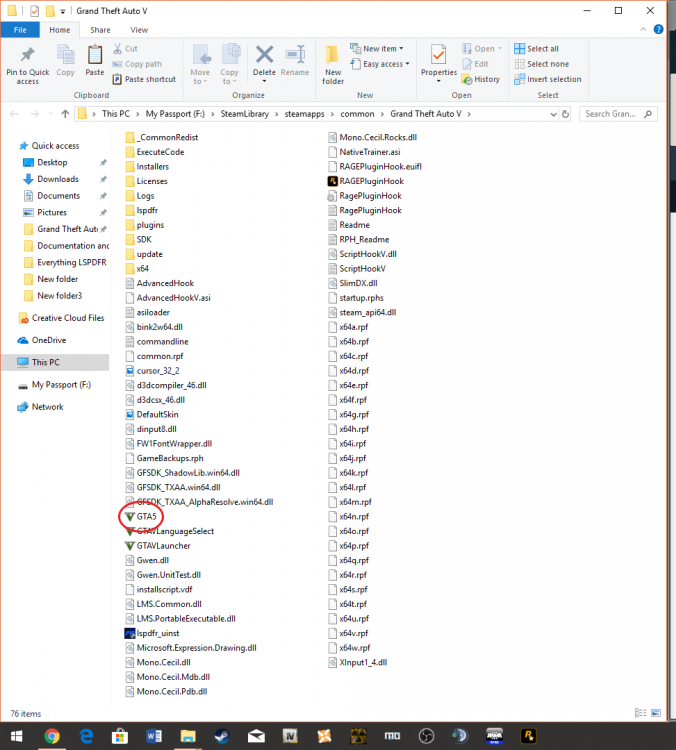The image size is (676, 750).
Task: Select the lspdfr folder
Action: (142, 210)
